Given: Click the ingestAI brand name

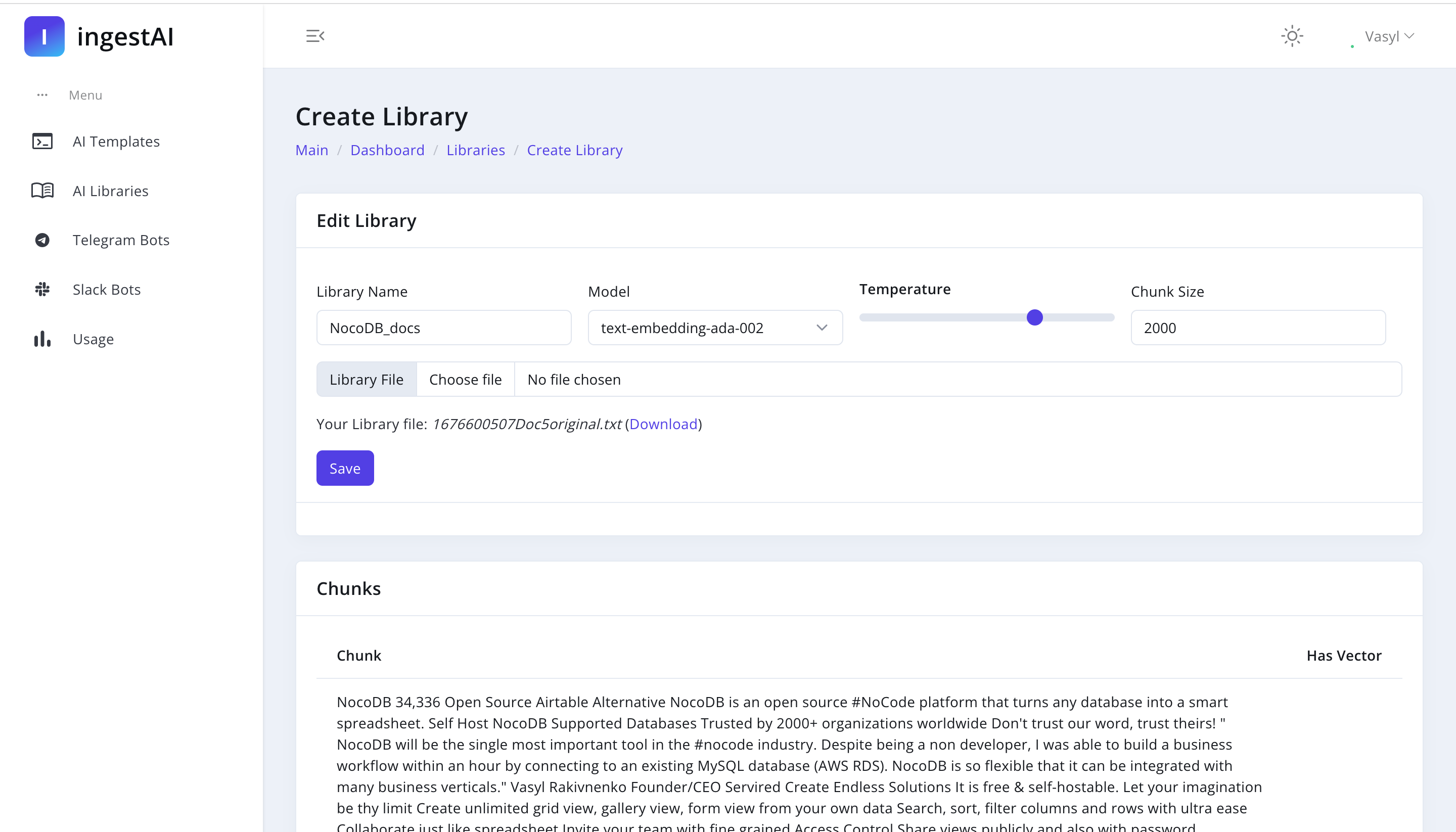Looking at the screenshot, I should (x=125, y=36).
